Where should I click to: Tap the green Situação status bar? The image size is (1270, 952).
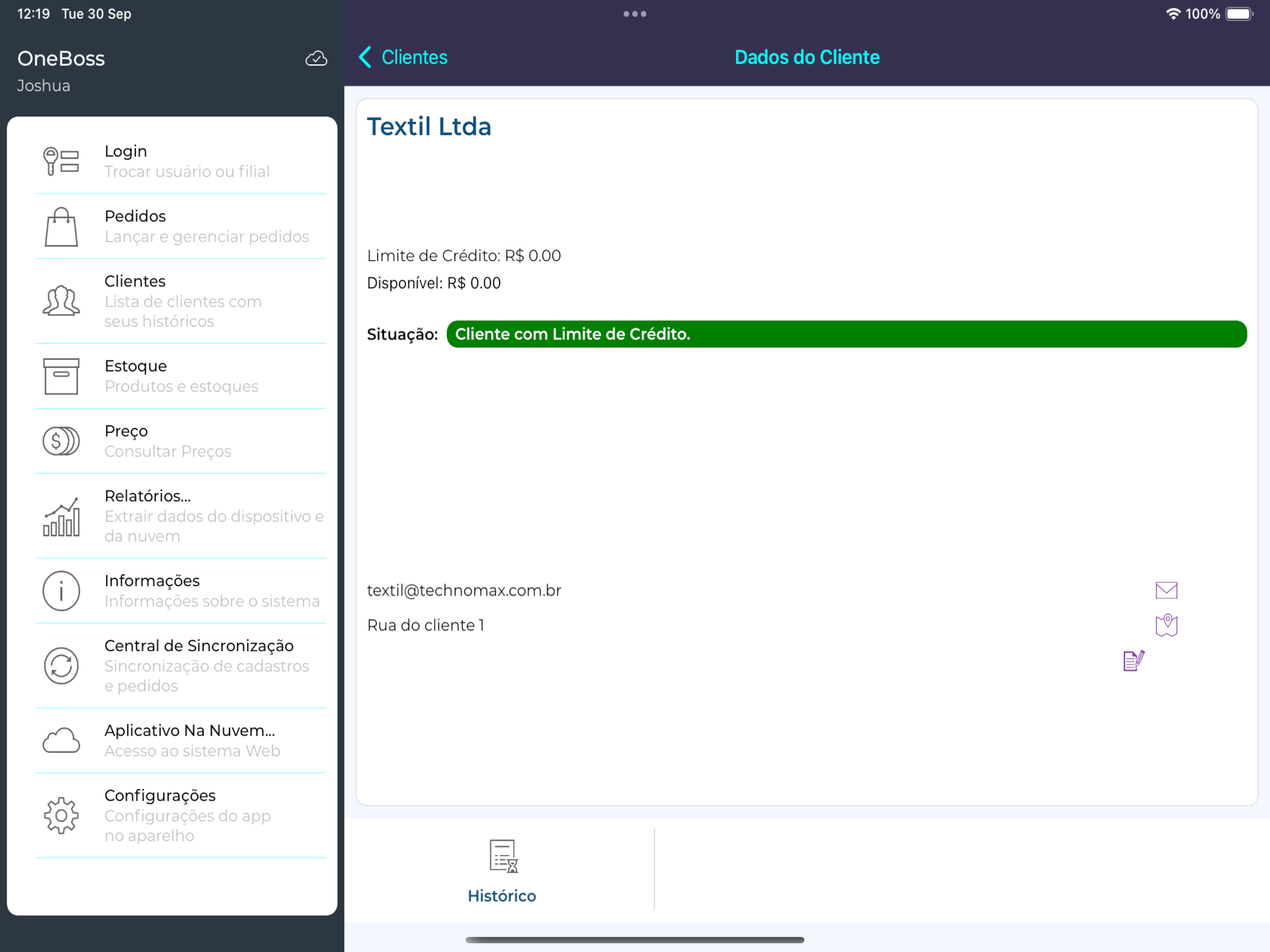(x=846, y=334)
